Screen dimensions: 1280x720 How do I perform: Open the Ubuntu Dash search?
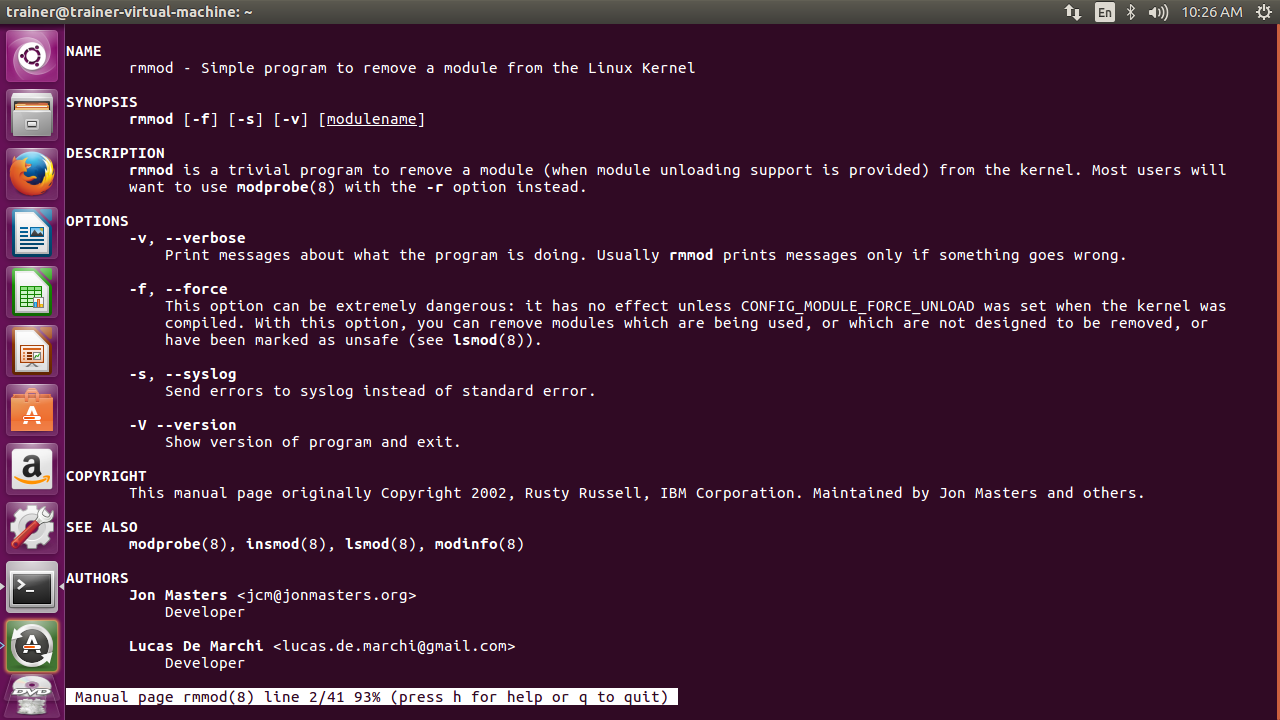pos(32,56)
